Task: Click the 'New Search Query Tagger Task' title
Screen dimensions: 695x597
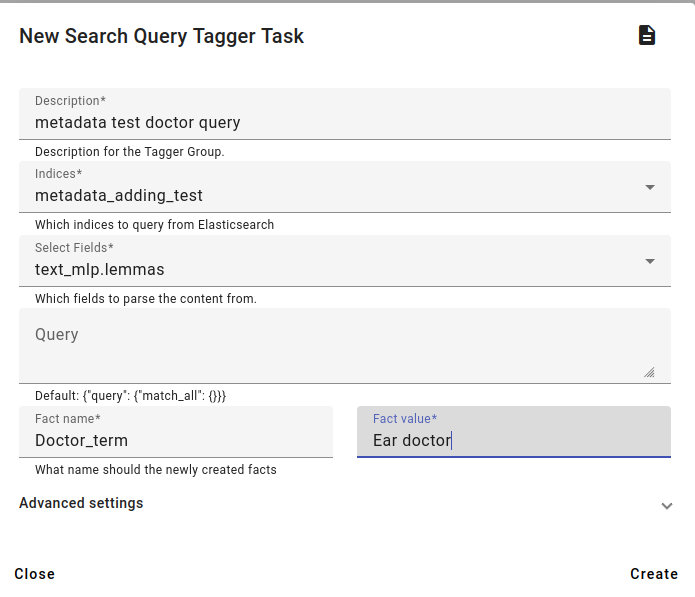Action: tap(161, 36)
